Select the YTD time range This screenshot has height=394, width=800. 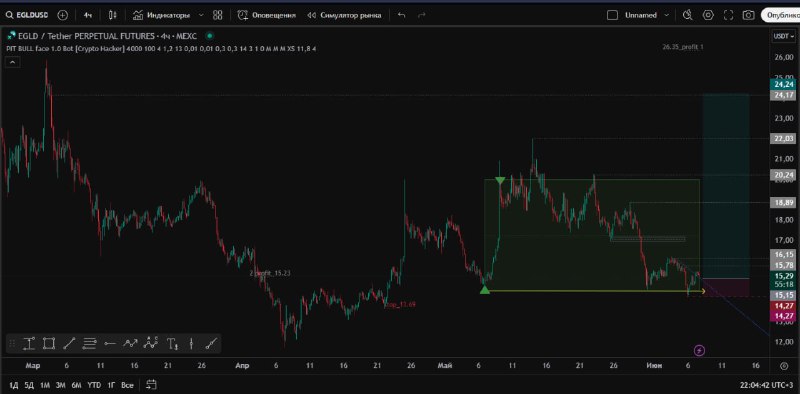point(93,385)
